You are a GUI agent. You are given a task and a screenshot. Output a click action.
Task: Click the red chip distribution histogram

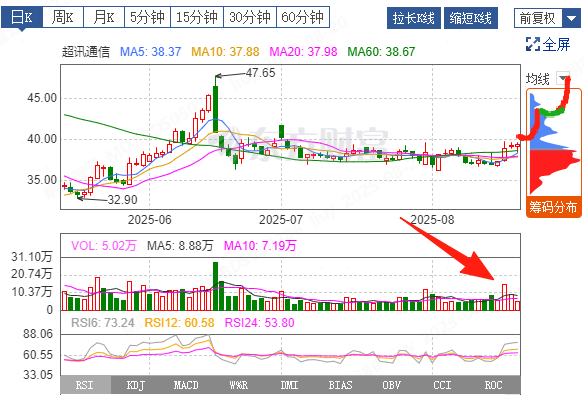pyautogui.click(x=553, y=169)
